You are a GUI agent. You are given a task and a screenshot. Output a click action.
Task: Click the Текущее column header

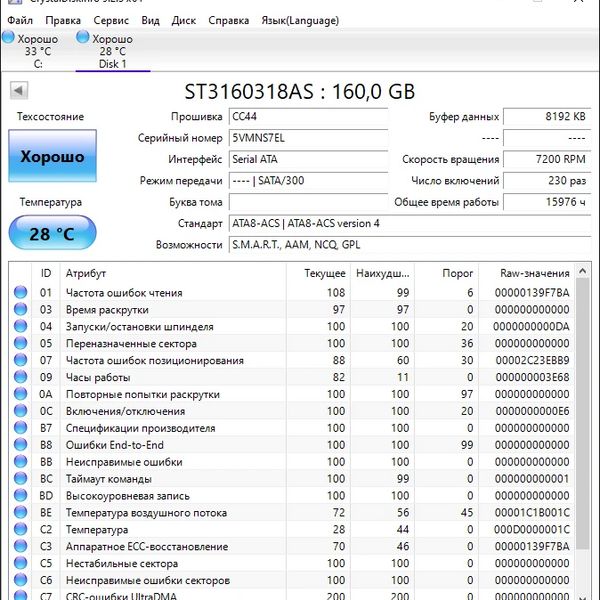(318, 273)
